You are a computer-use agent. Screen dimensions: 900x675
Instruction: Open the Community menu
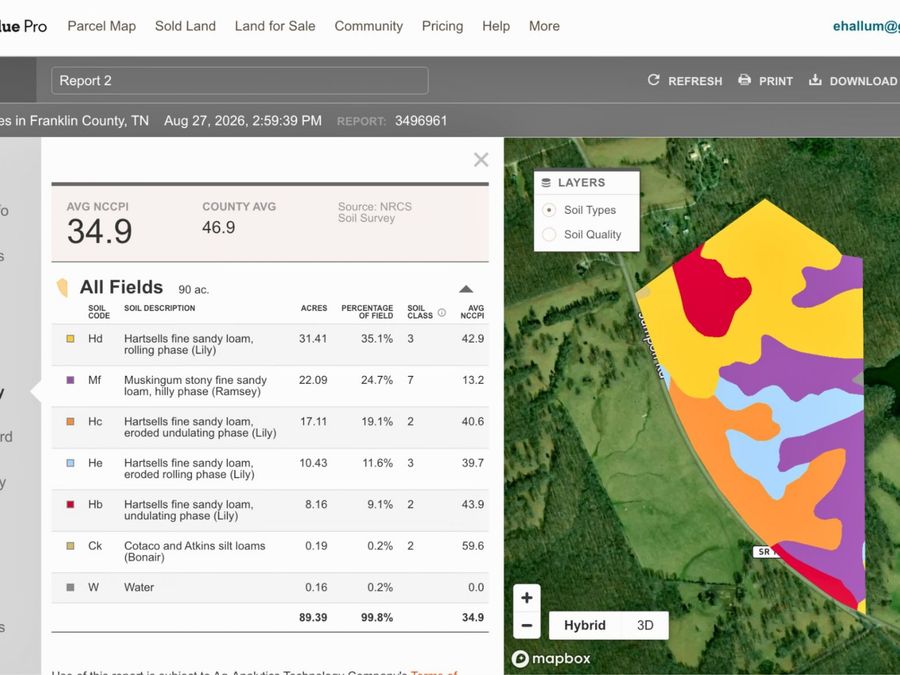pos(368,26)
